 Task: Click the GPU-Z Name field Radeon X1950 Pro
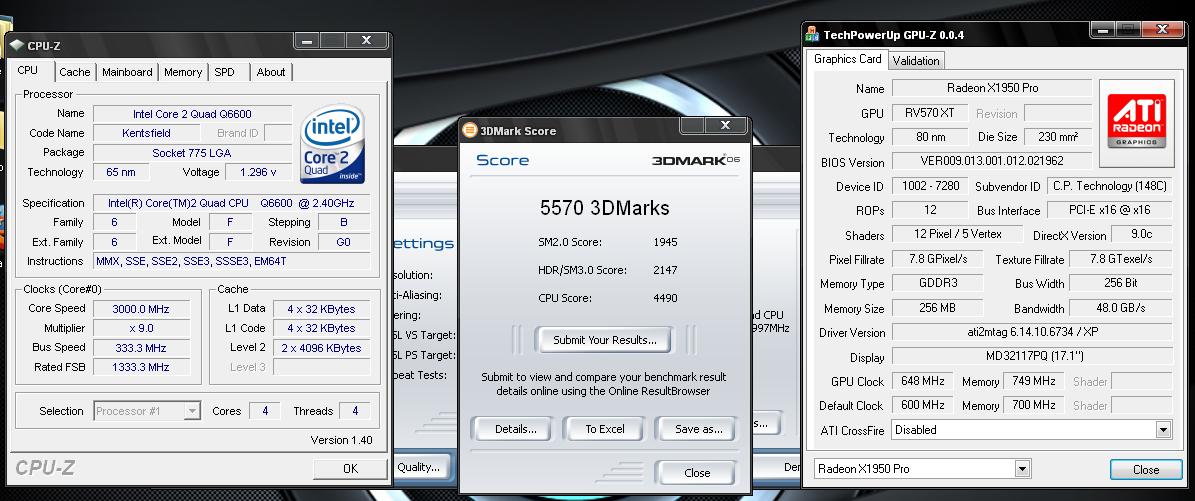(x=992, y=88)
